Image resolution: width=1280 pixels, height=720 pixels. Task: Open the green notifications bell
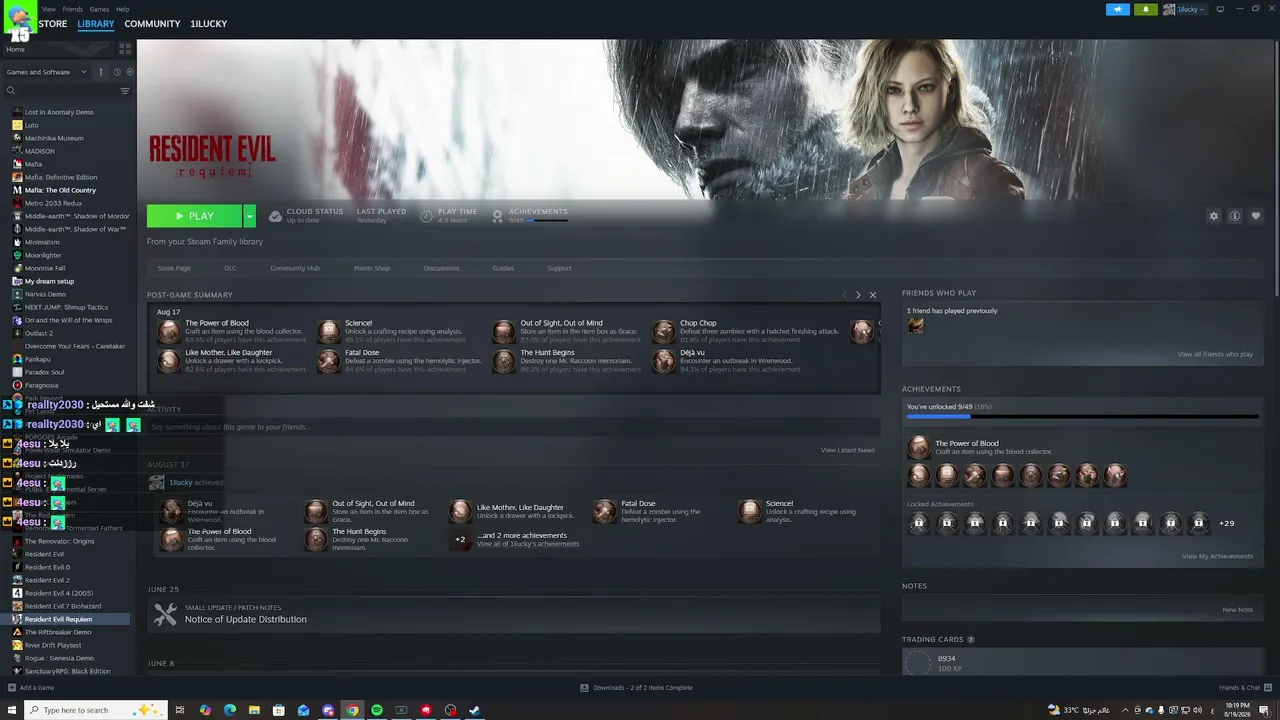1146,10
